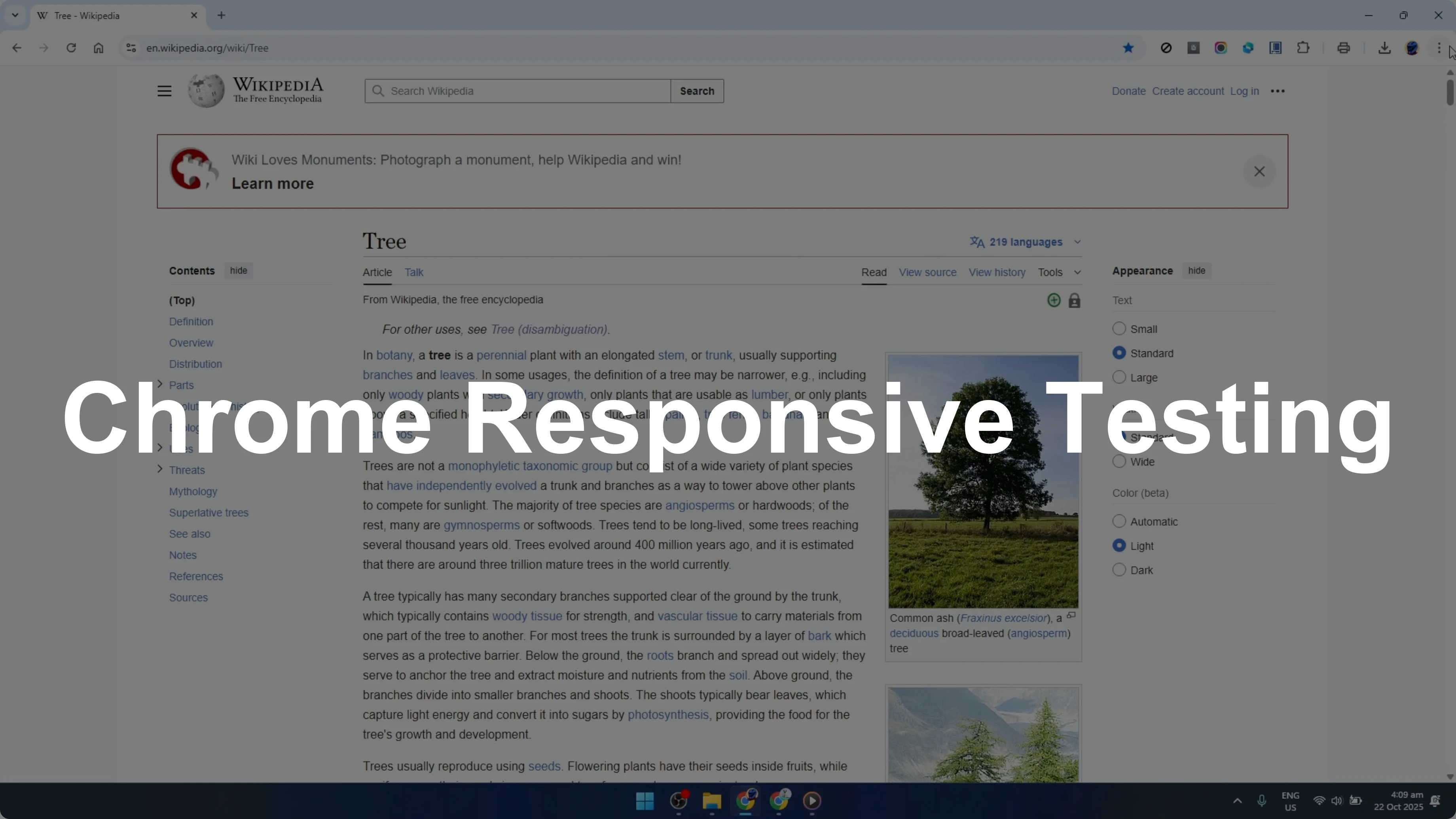Open File Explorer from the taskbar
1456x819 pixels.
tap(712, 801)
